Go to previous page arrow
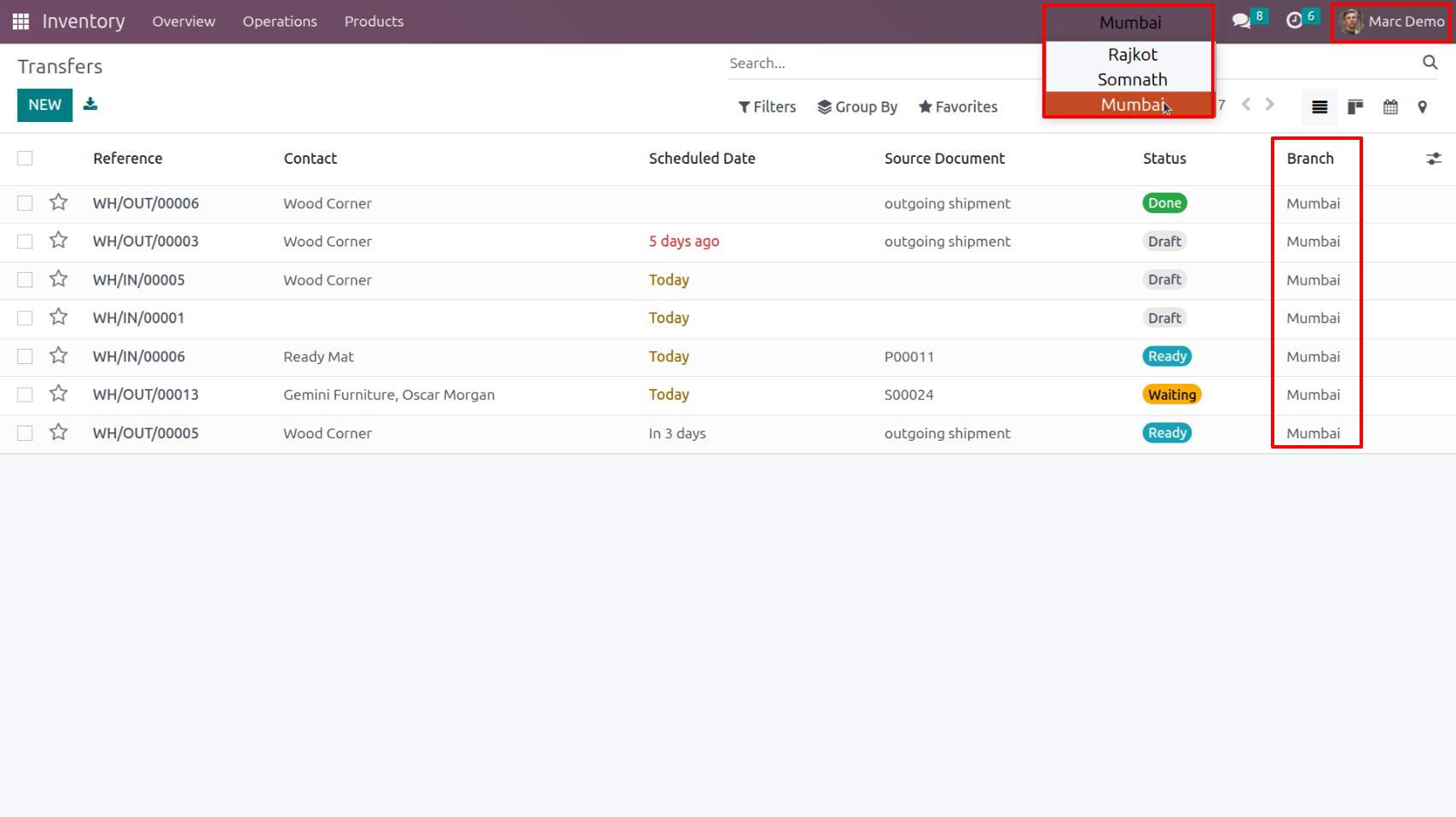This screenshot has width=1456, height=817. (1246, 104)
